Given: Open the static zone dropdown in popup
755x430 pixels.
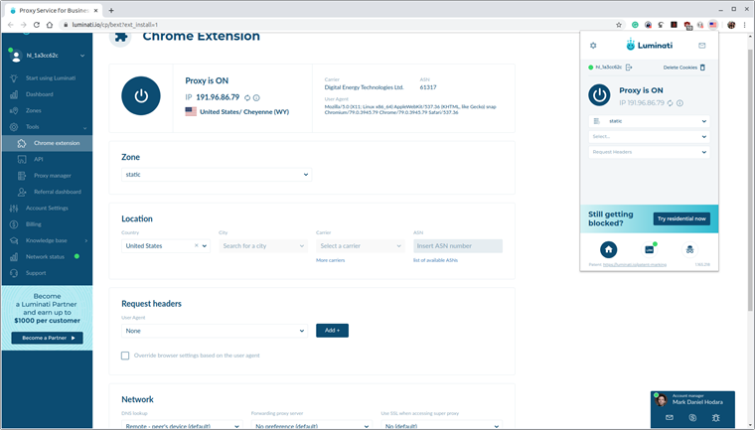Looking at the screenshot, I should point(649,121).
